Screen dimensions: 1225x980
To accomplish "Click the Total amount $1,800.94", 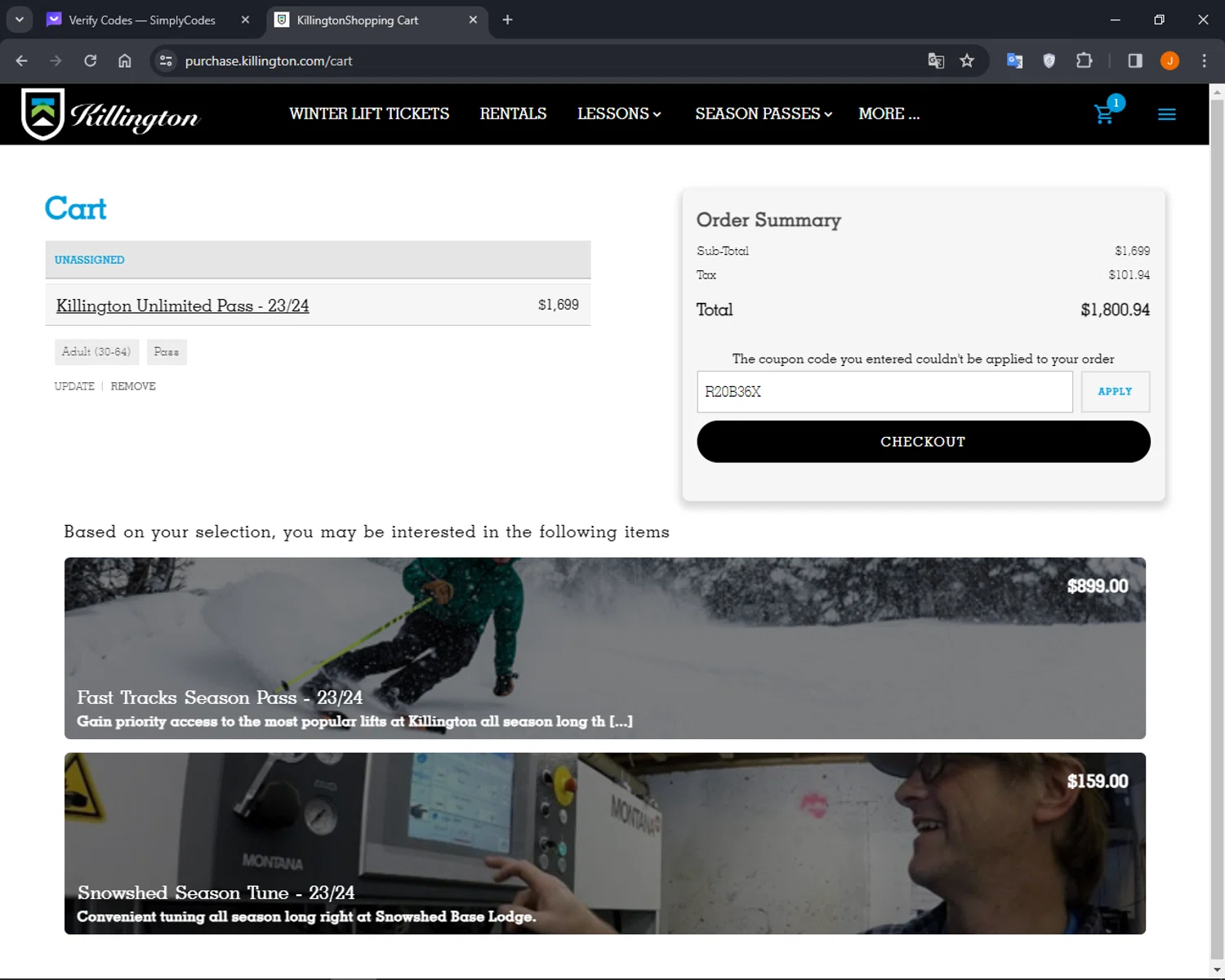I will pyautogui.click(x=1115, y=310).
